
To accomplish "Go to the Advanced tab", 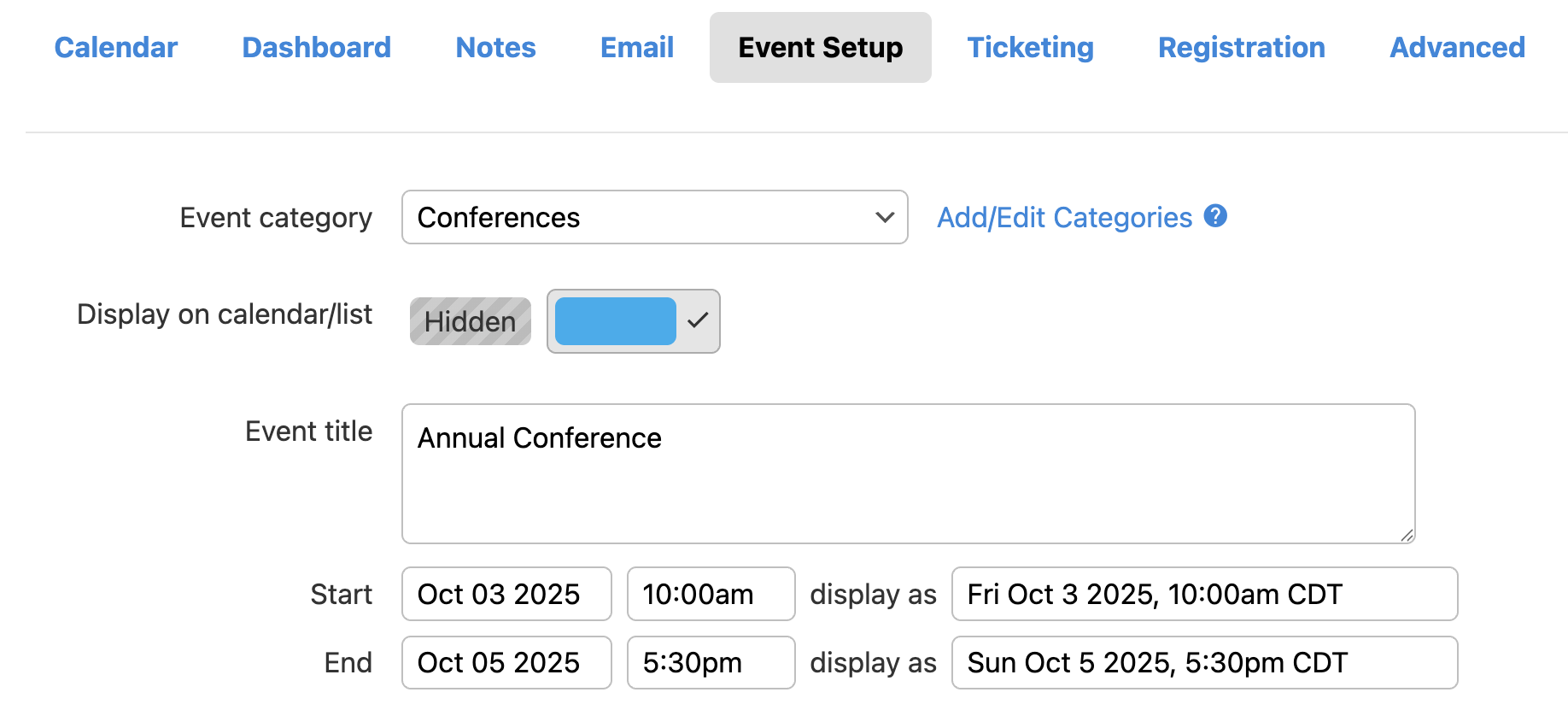I will click(x=1457, y=47).
